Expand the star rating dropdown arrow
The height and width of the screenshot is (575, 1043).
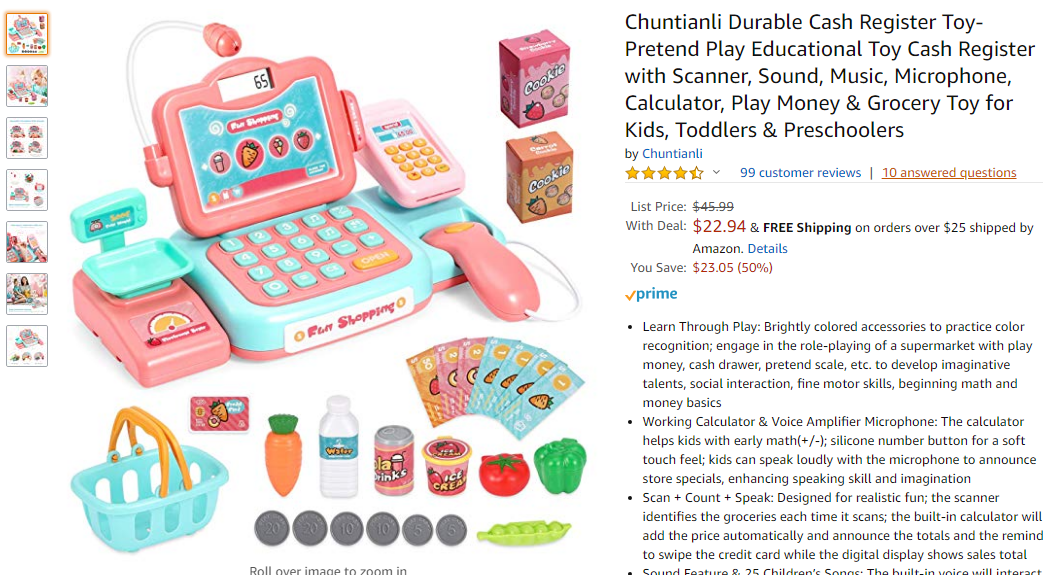[x=716, y=172]
